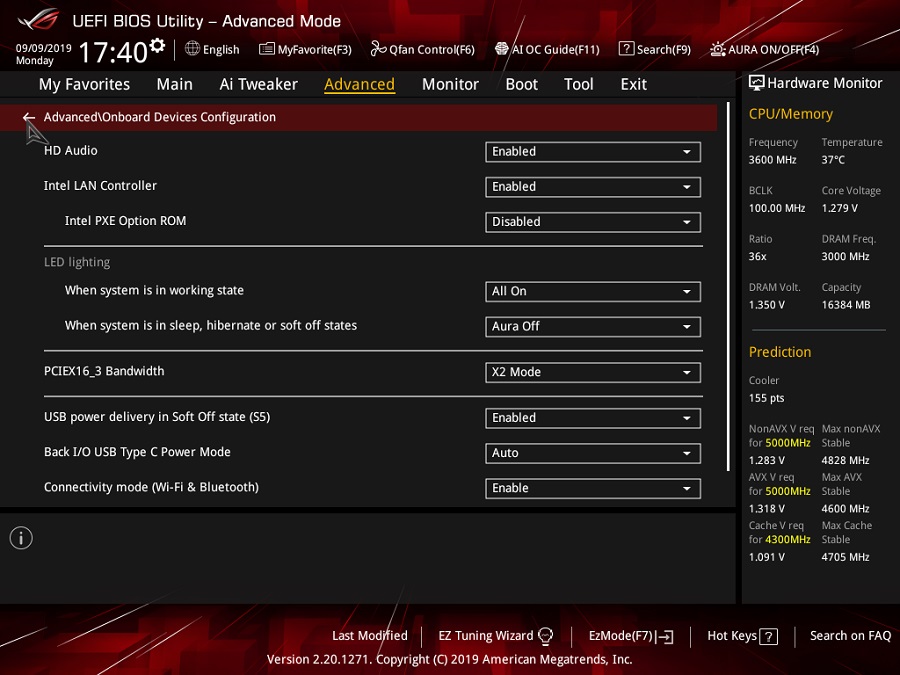Open the MyFavorite(F3) list icon
The width and height of the screenshot is (900, 675).
[266, 49]
